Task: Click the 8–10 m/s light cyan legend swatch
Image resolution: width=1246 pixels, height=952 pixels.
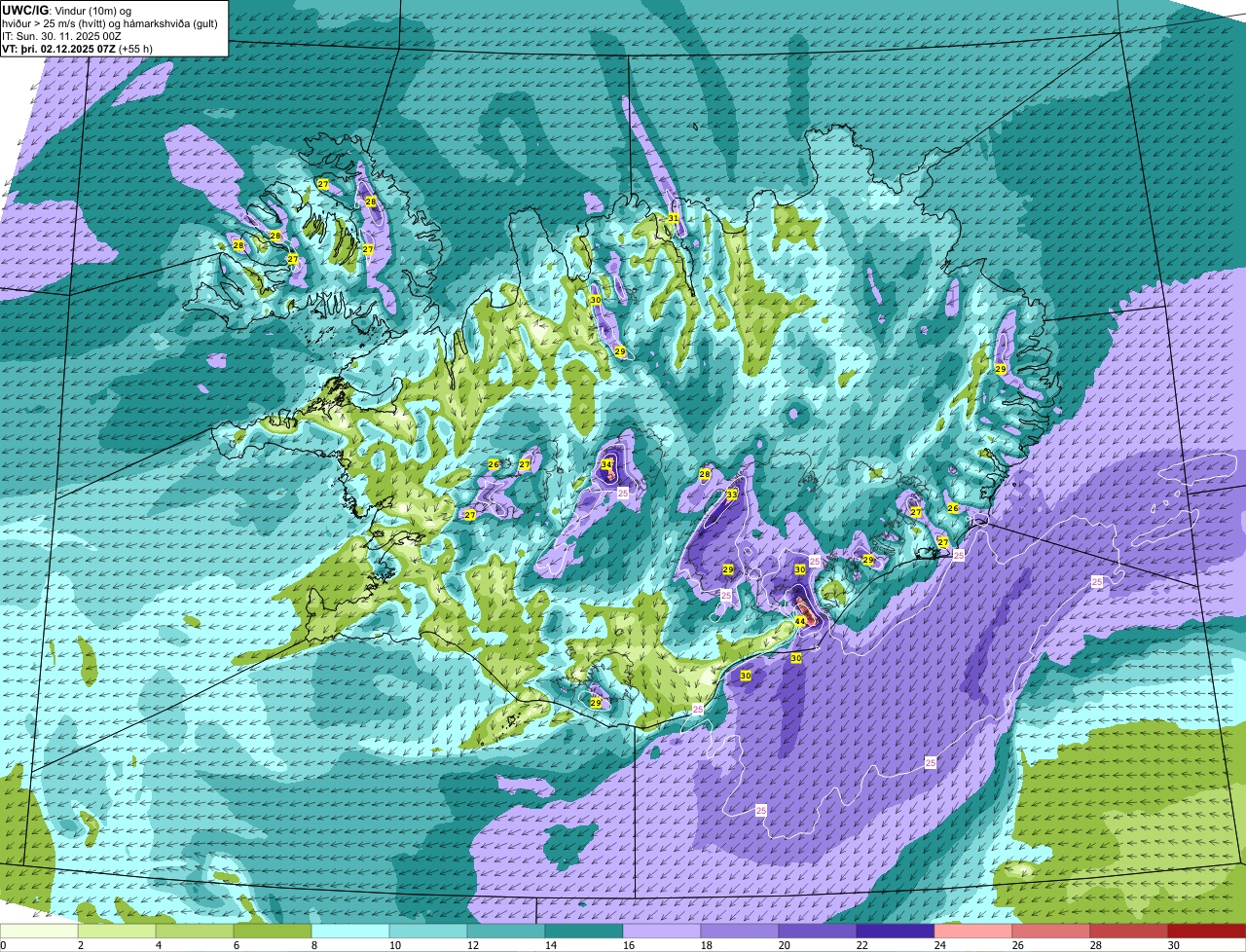Action: pyautogui.click(x=350, y=931)
